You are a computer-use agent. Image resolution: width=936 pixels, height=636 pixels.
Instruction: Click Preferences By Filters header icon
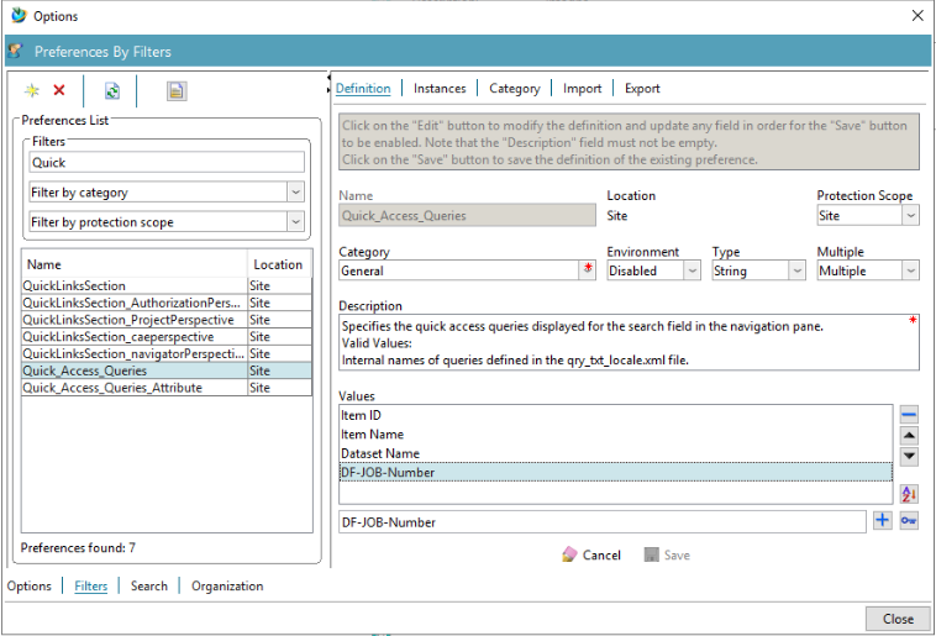16,51
